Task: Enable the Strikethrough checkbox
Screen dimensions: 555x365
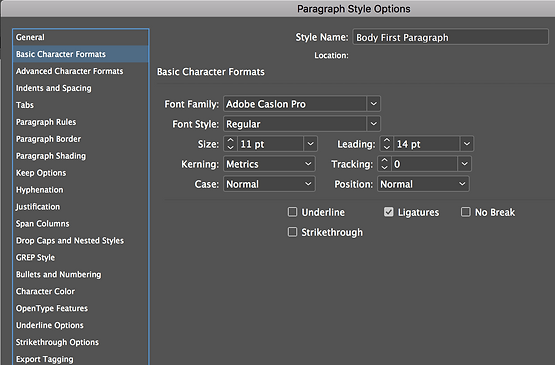Action: point(292,232)
